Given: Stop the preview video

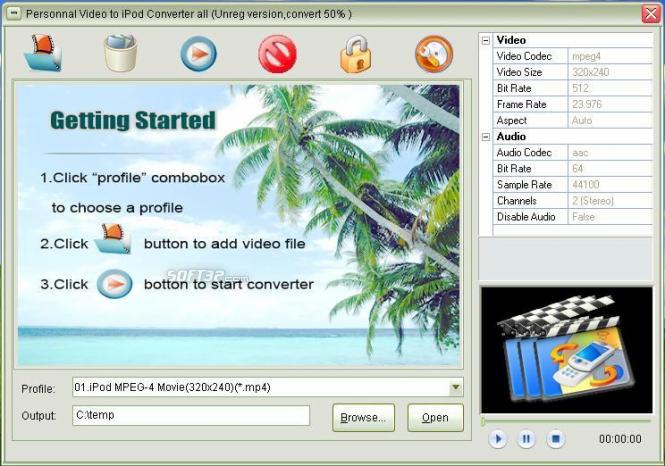Looking at the screenshot, I should click(x=556, y=438).
